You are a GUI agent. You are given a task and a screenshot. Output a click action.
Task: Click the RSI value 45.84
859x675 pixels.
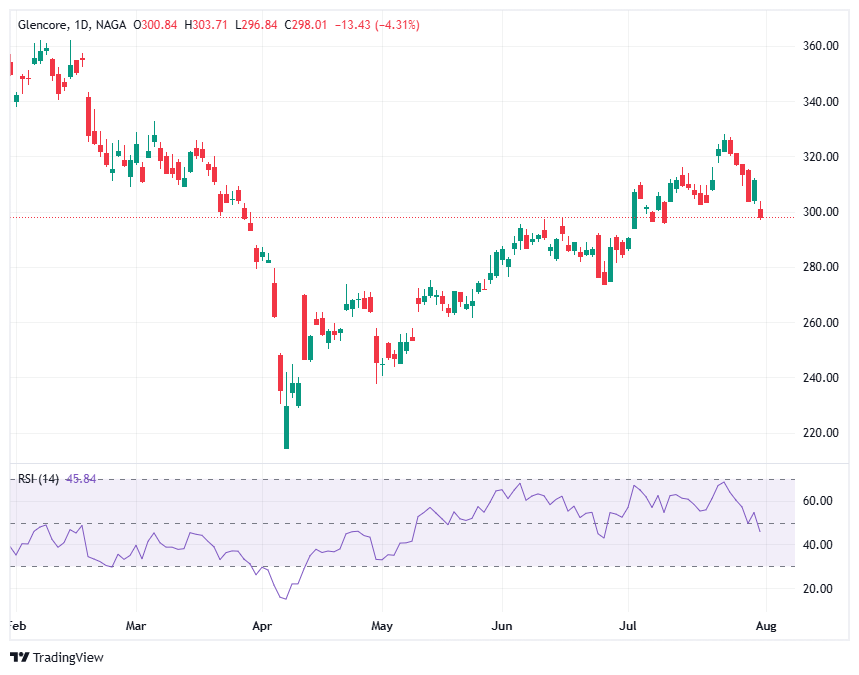(80, 479)
